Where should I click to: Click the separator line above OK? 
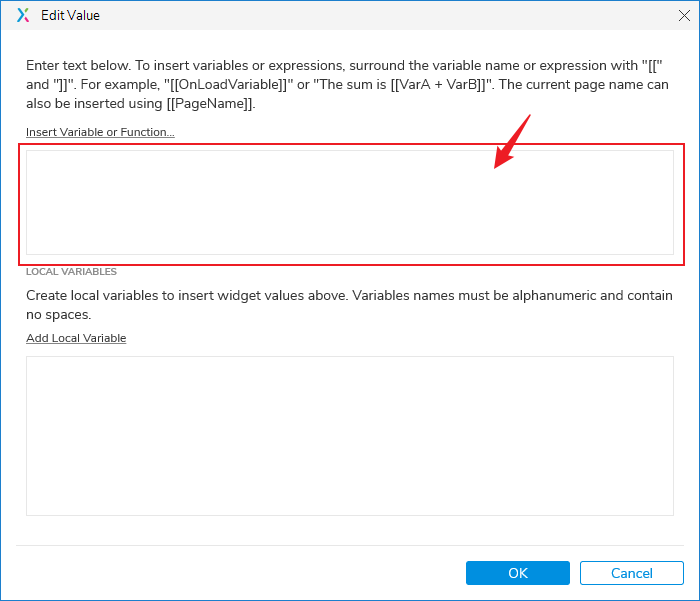tap(349, 545)
